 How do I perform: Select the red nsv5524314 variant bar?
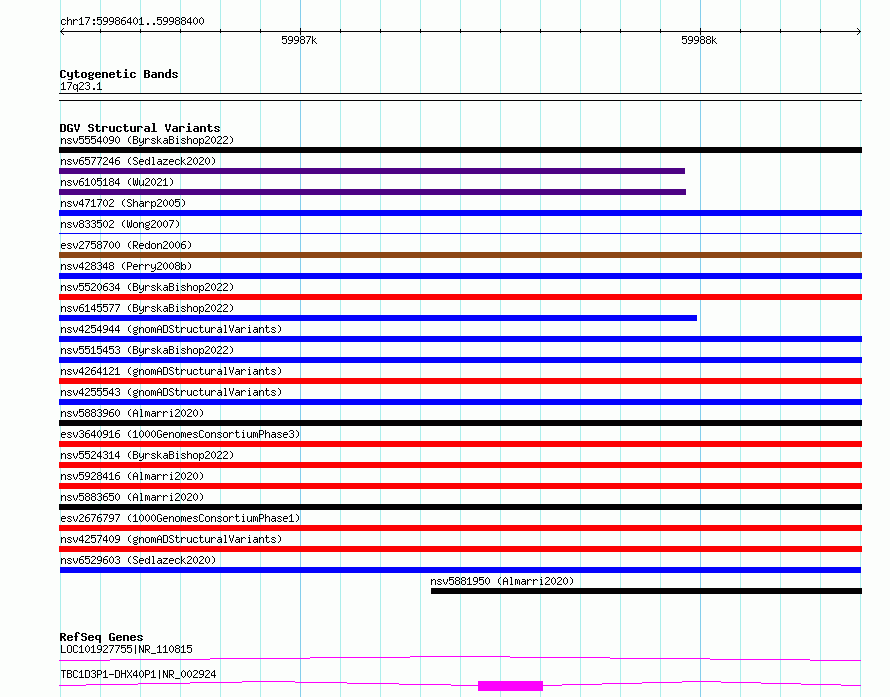[x=460, y=465]
